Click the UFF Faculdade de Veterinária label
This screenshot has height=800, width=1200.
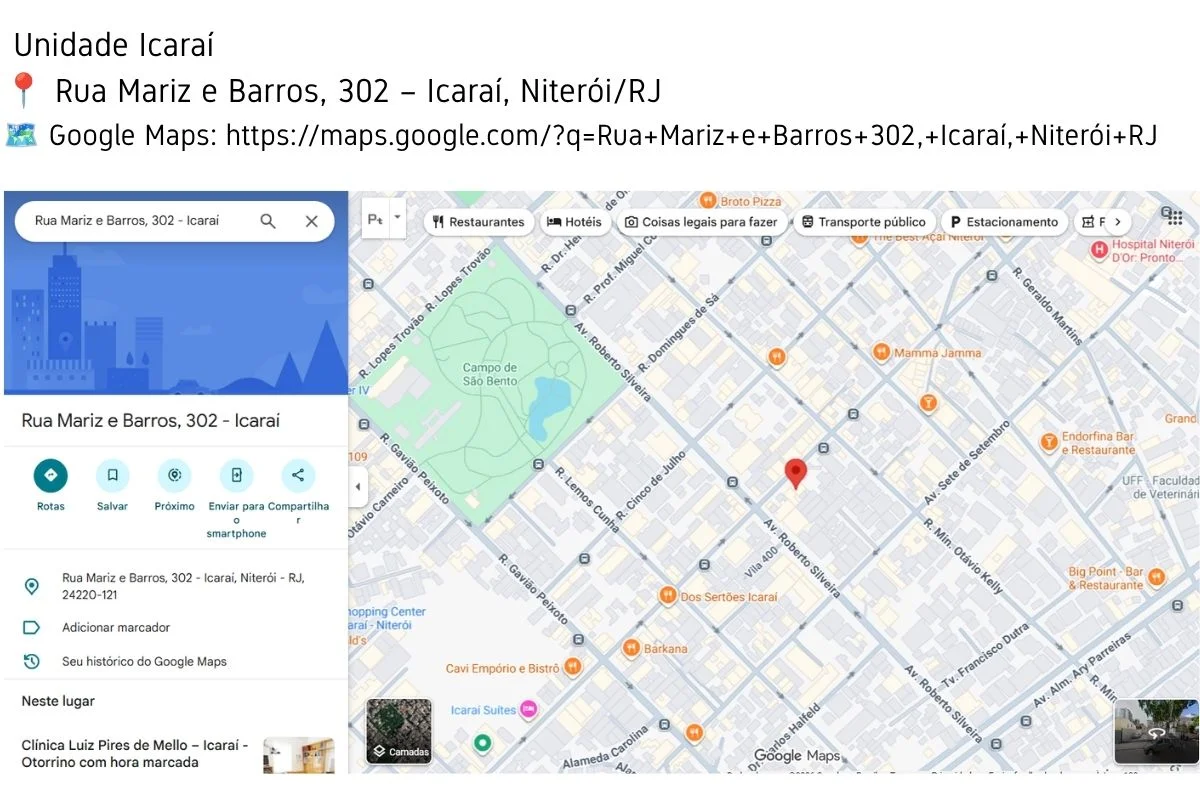1159,487
